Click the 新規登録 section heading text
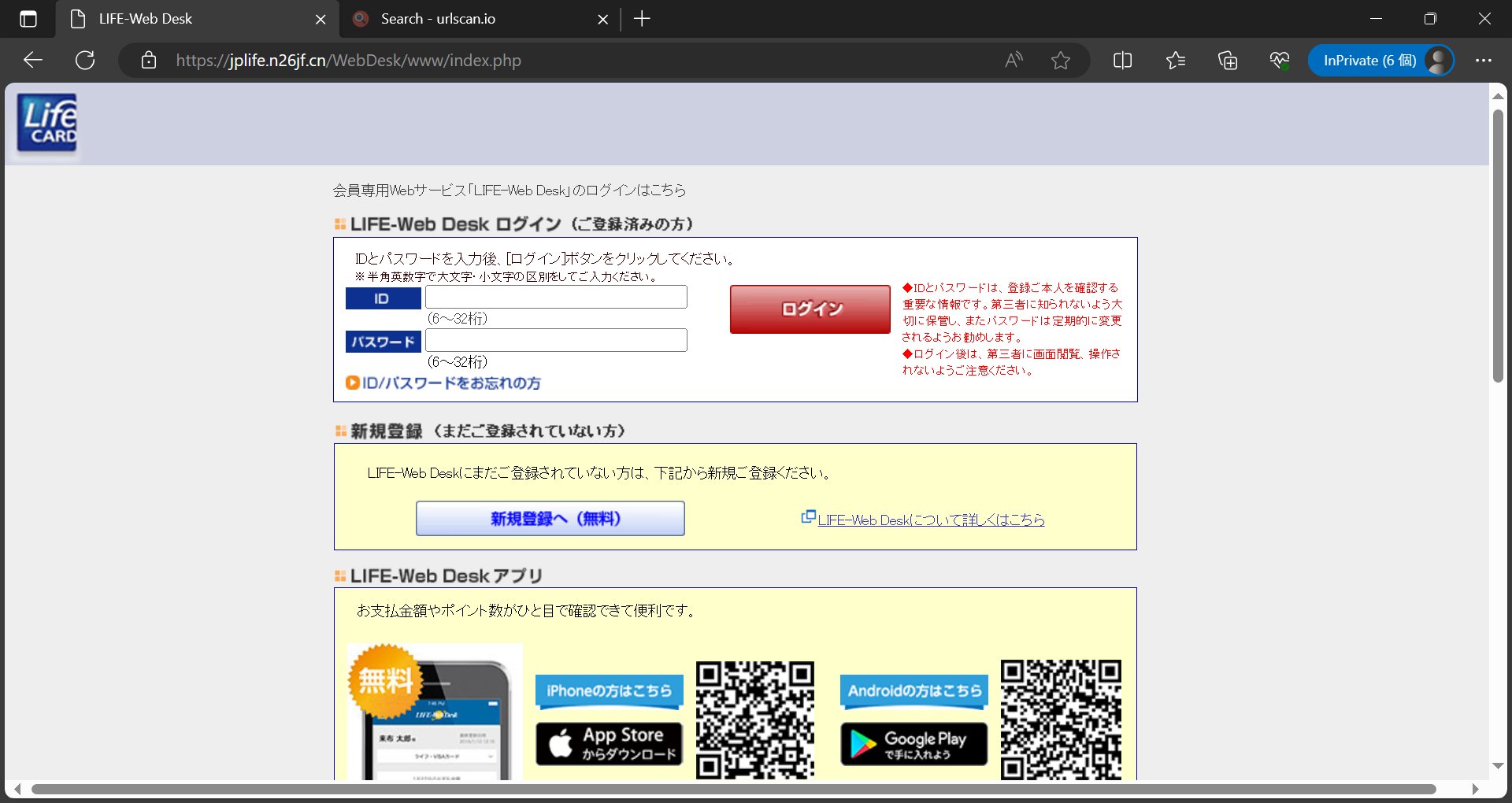This screenshot has width=1512, height=803. tap(488, 431)
